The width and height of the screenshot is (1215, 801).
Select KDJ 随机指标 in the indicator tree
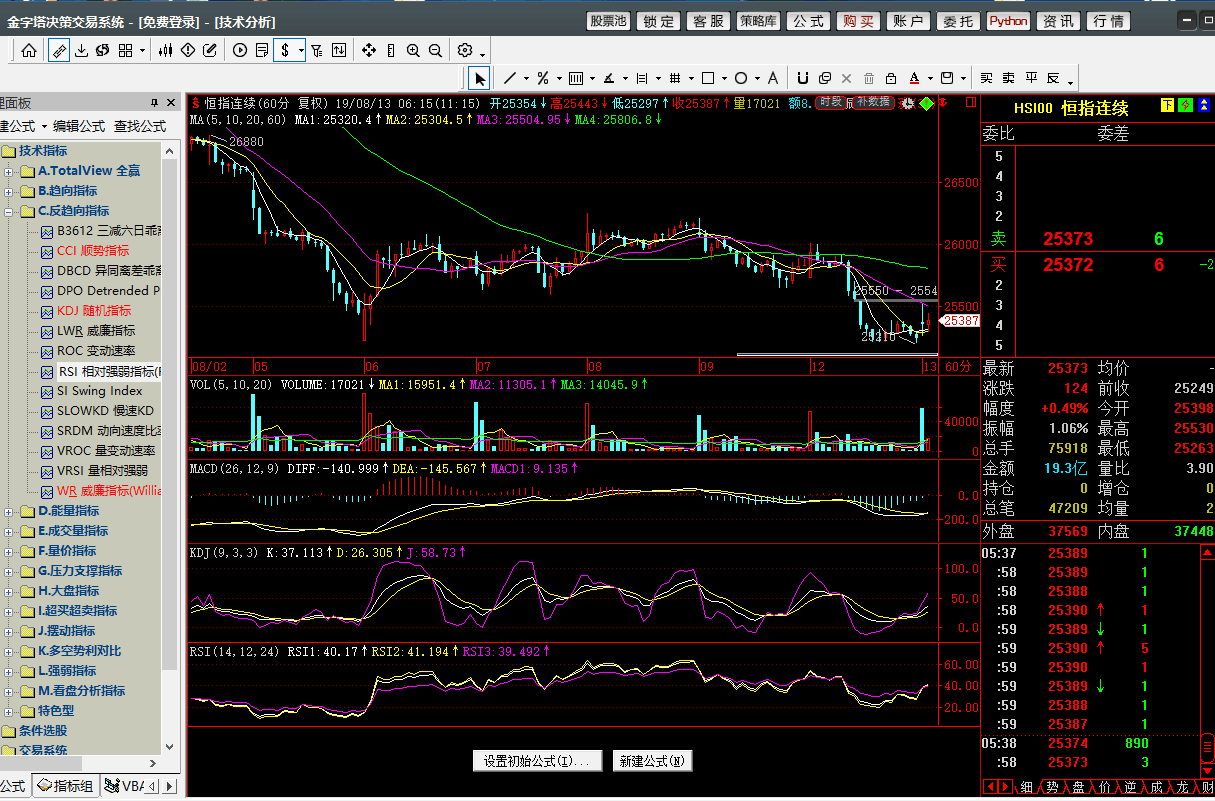tap(93, 311)
